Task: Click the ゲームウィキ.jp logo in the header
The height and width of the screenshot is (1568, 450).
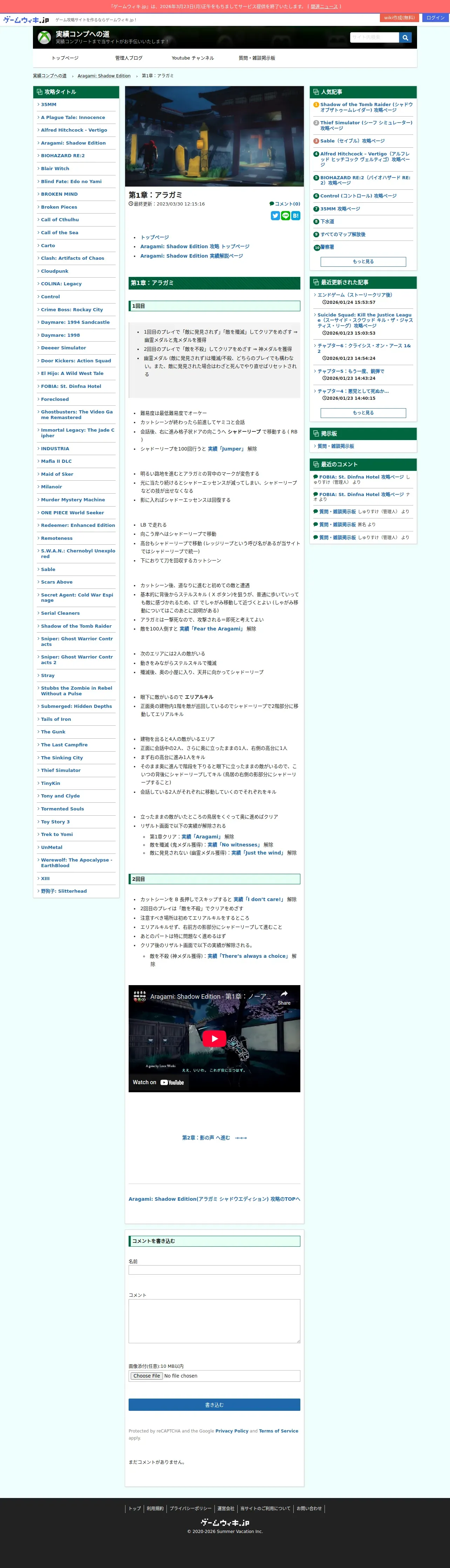Action: (x=26, y=20)
